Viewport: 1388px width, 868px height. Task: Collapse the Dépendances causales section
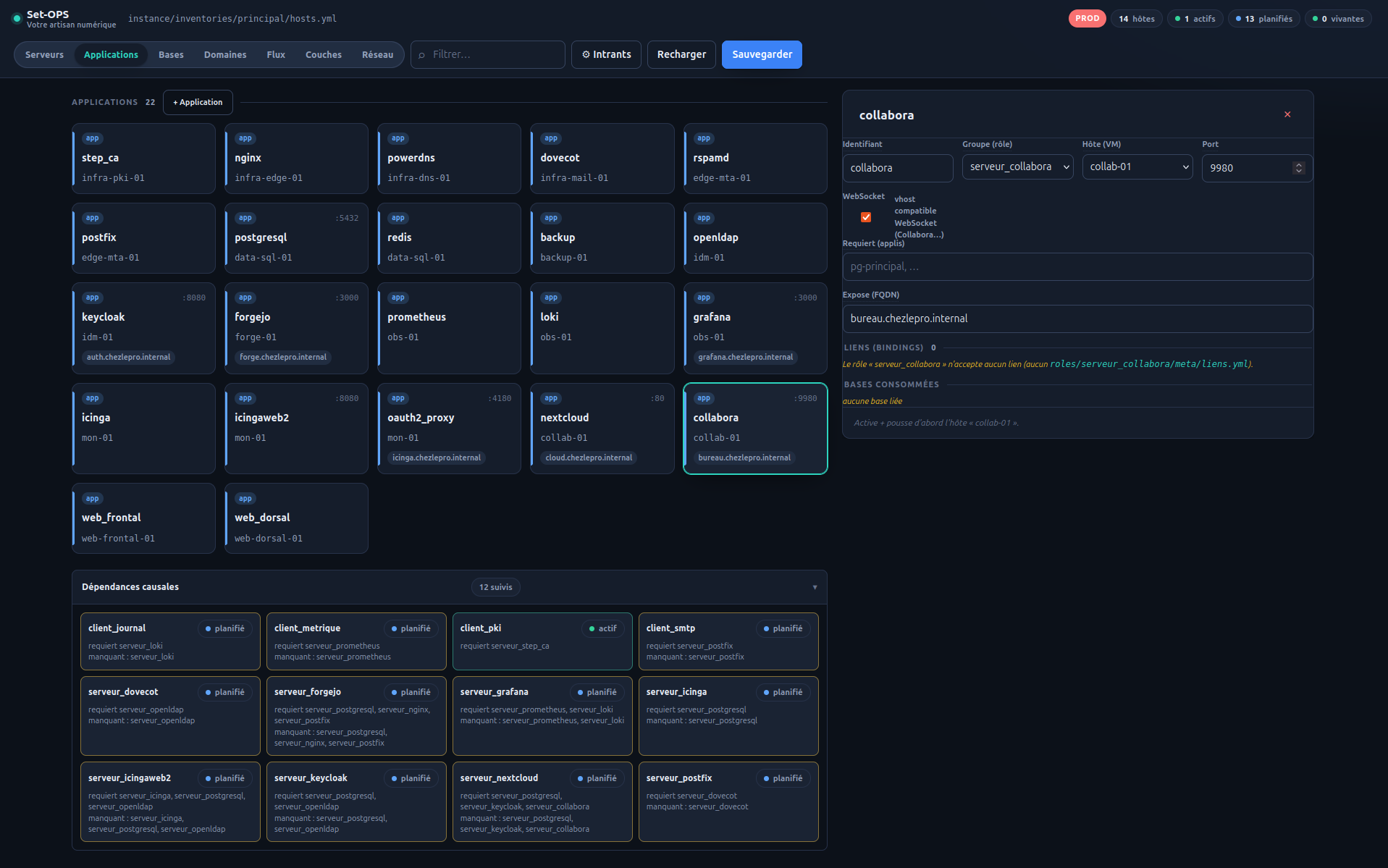click(x=815, y=587)
